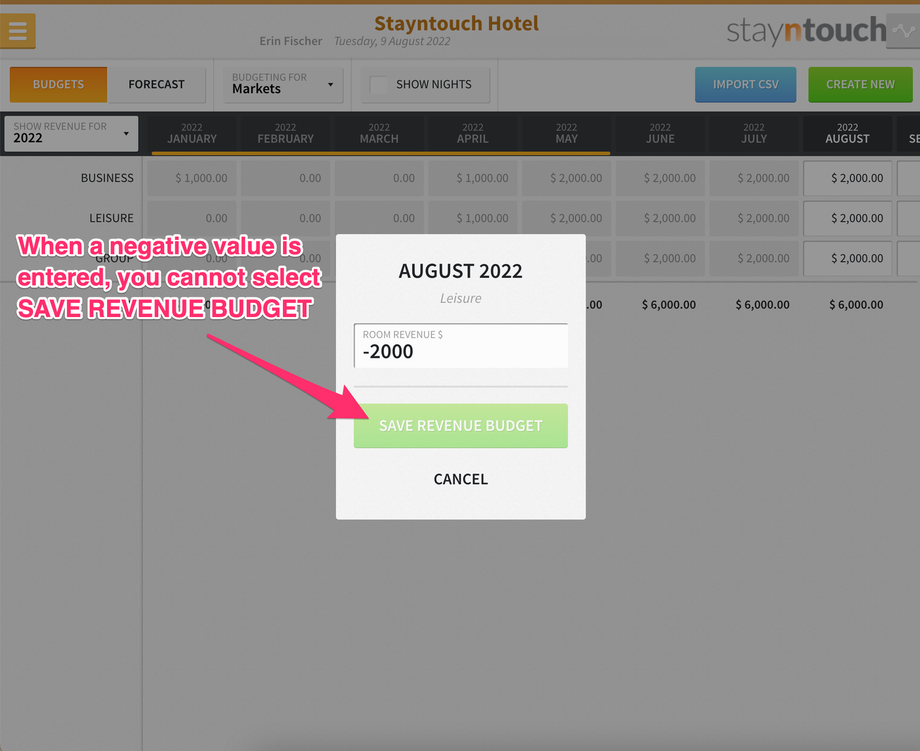Click Business August cell $ 2,000.00

coord(847,178)
